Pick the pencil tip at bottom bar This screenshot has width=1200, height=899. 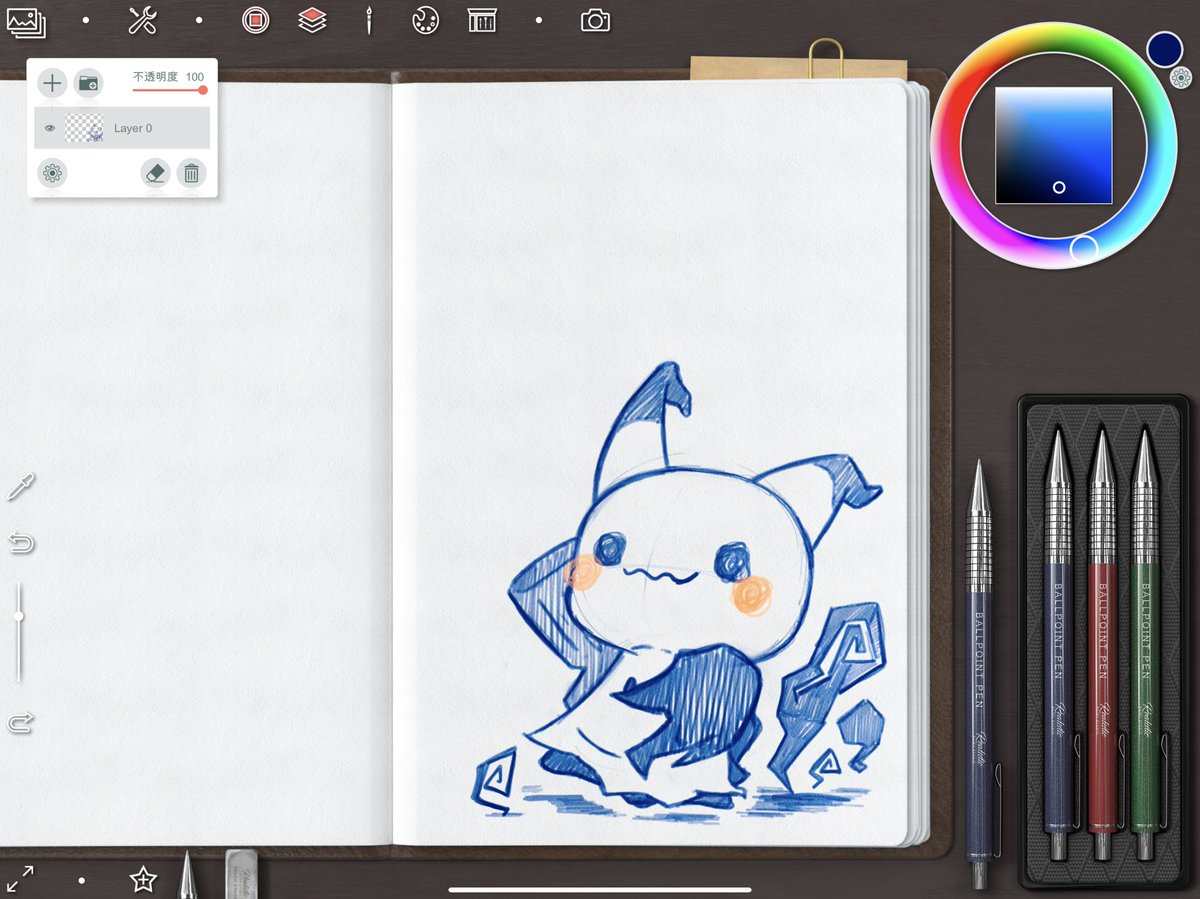(187, 876)
